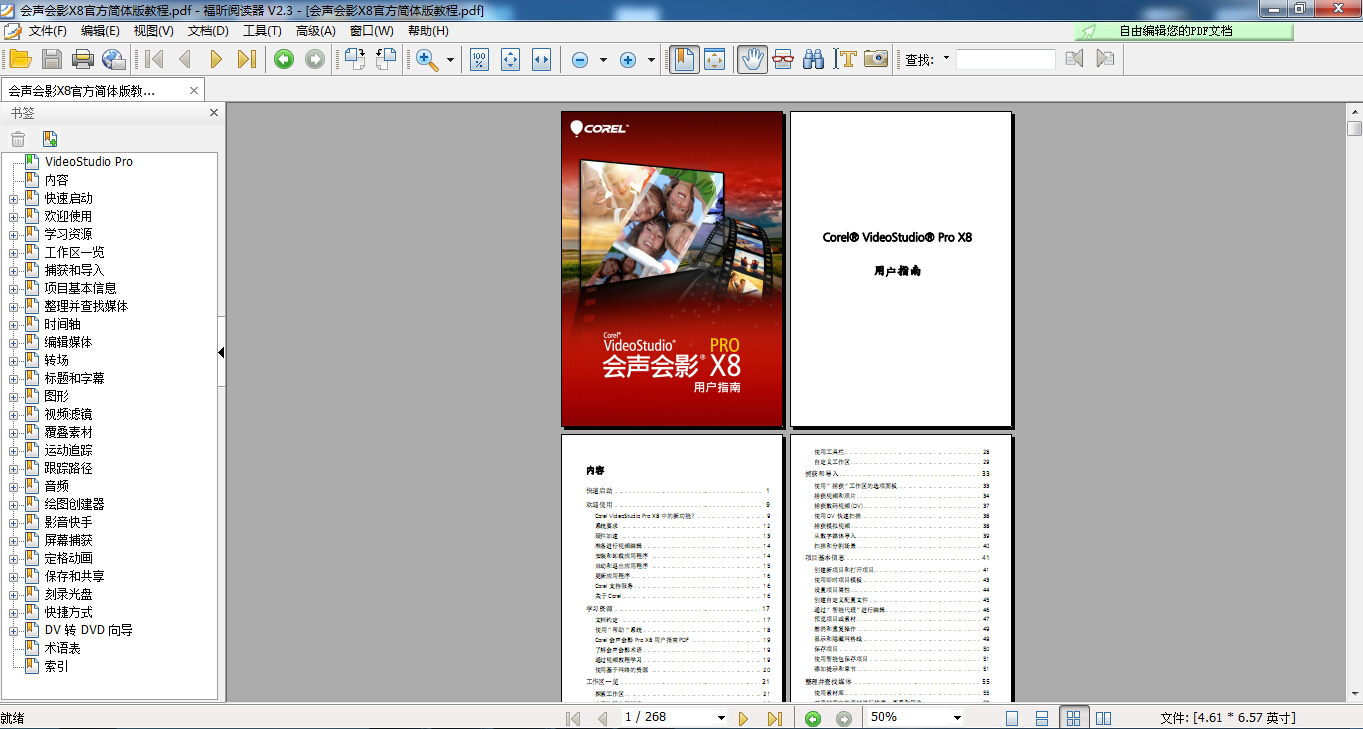The width and height of the screenshot is (1363, 729).
Task: Open the zoom tool dropdown arrow
Action: click(x=451, y=59)
